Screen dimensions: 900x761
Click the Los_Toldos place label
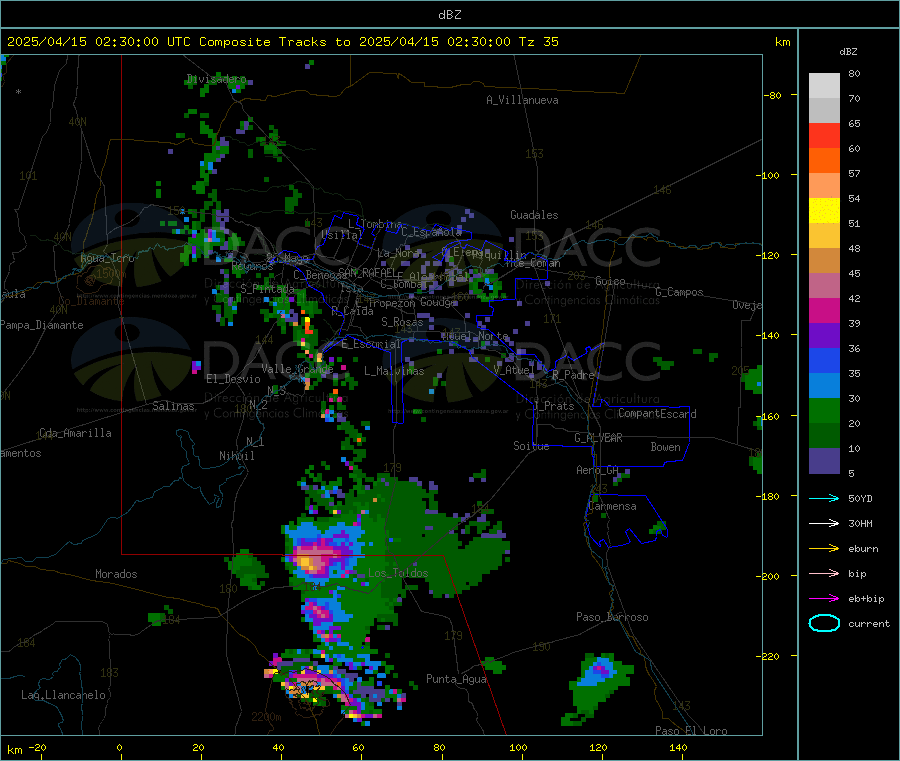(398, 573)
